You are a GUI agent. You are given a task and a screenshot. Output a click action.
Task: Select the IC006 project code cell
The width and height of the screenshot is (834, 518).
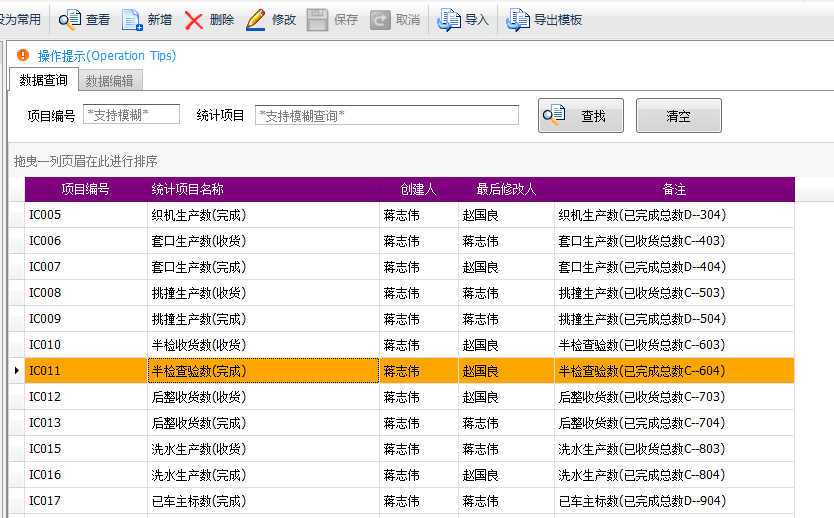click(x=86, y=241)
